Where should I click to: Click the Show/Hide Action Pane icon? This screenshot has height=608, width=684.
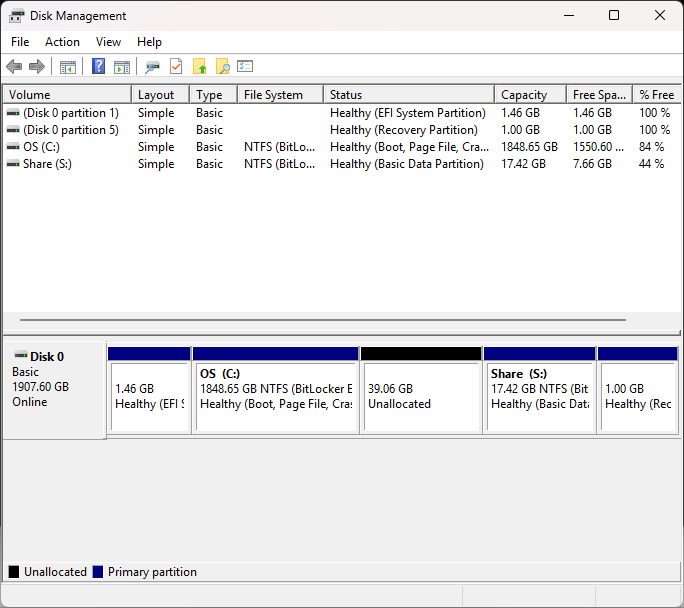click(122, 67)
